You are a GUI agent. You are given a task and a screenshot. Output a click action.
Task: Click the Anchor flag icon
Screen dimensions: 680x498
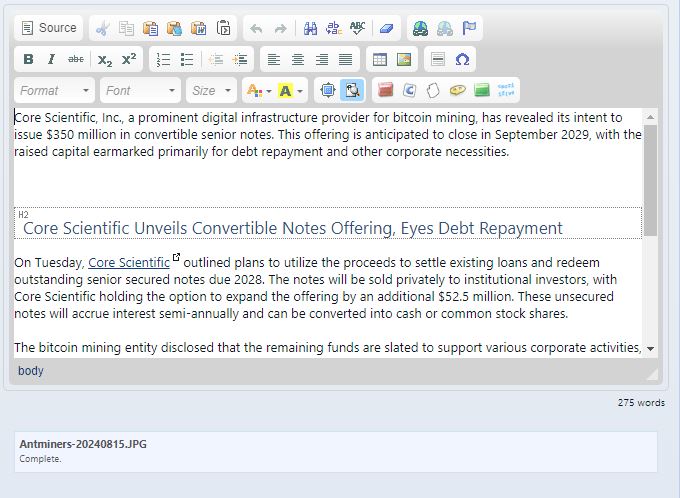[469, 28]
